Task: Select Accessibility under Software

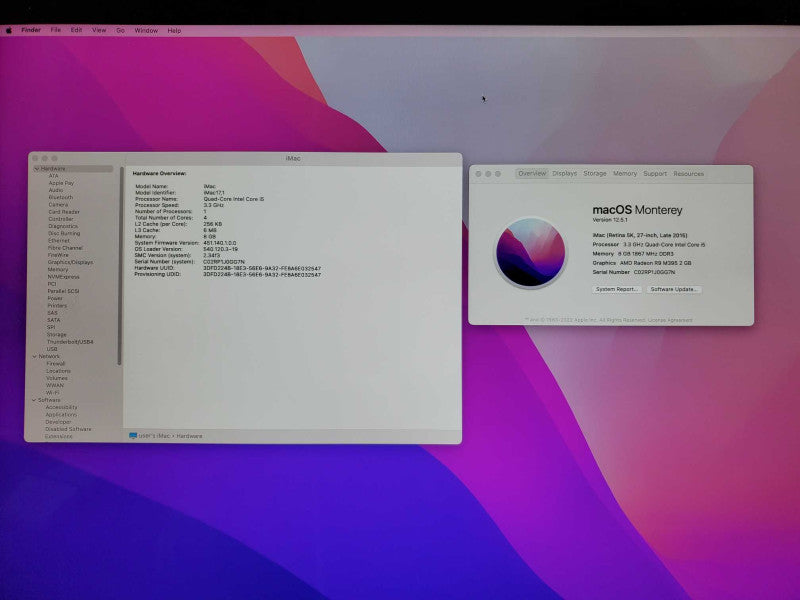Action: pos(61,407)
